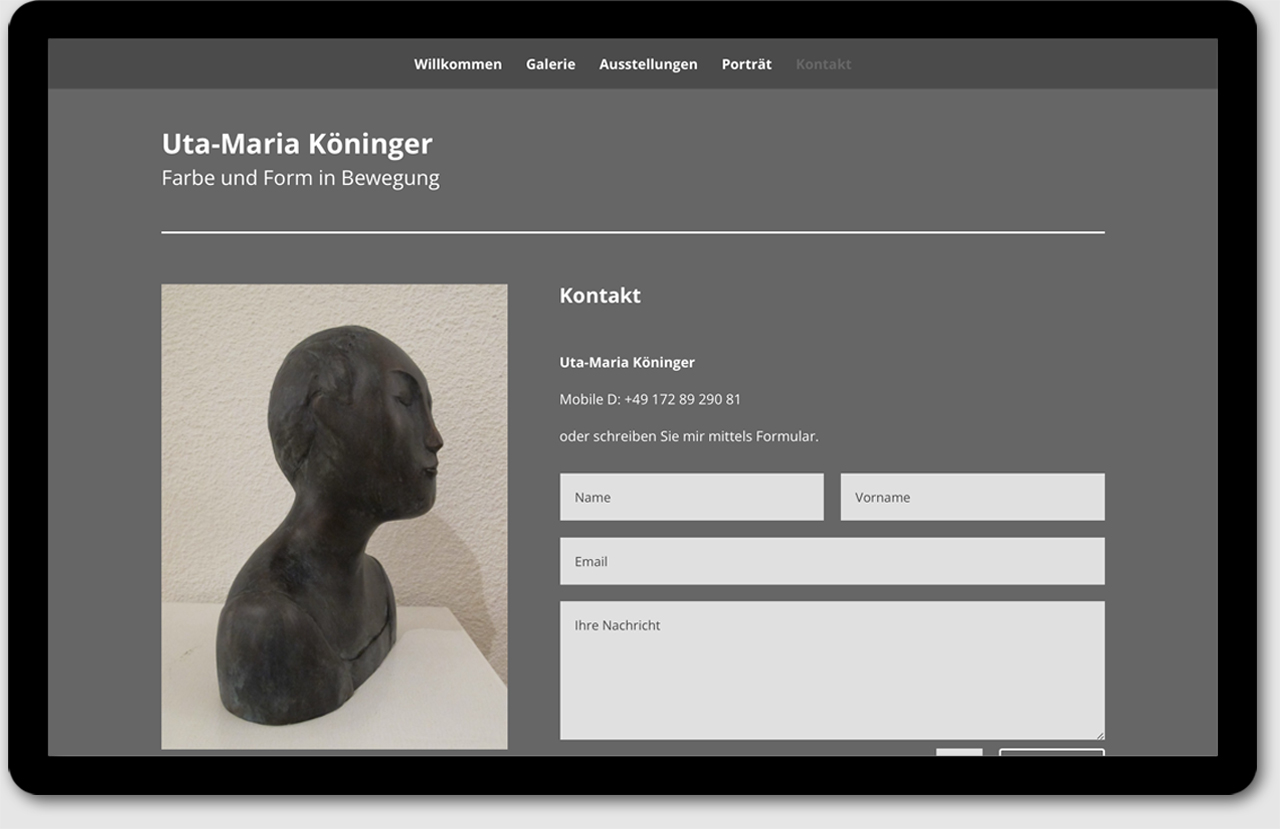Focus the Name input field
This screenshot has height=829, width=1280.
click(691, 497)
